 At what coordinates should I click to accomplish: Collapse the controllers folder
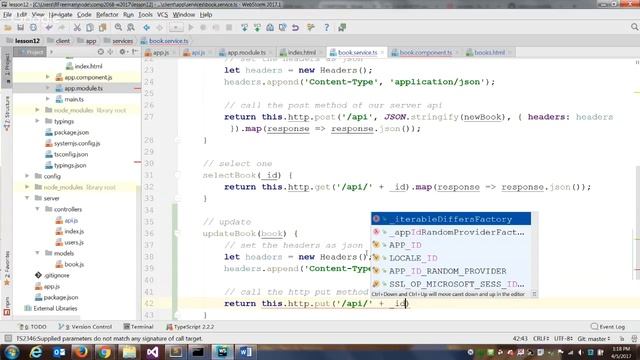coord(37,209)
